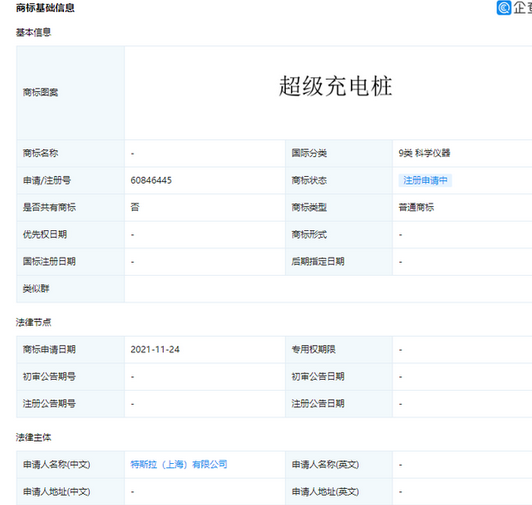Click the 是否共有商标 label
The height and width of the screenshot is (505, 532).
(x=49, y=207)
